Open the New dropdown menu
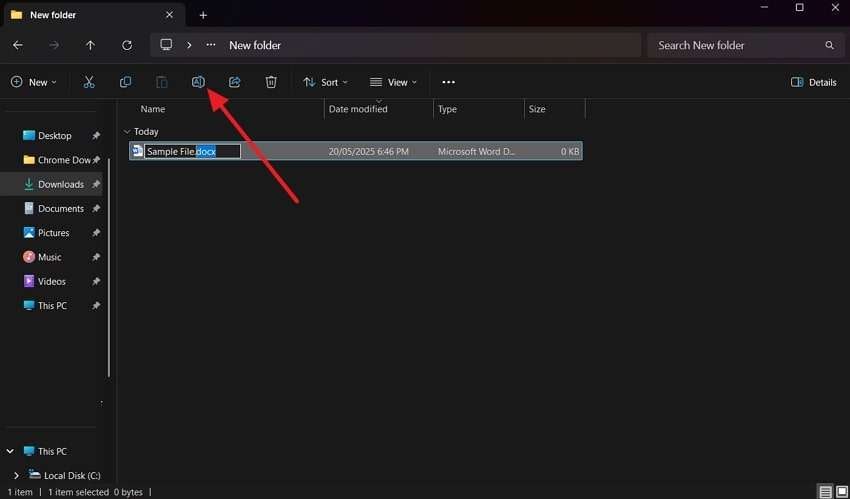The width and height of the screenshot is (850, 499). click(34, 82)
